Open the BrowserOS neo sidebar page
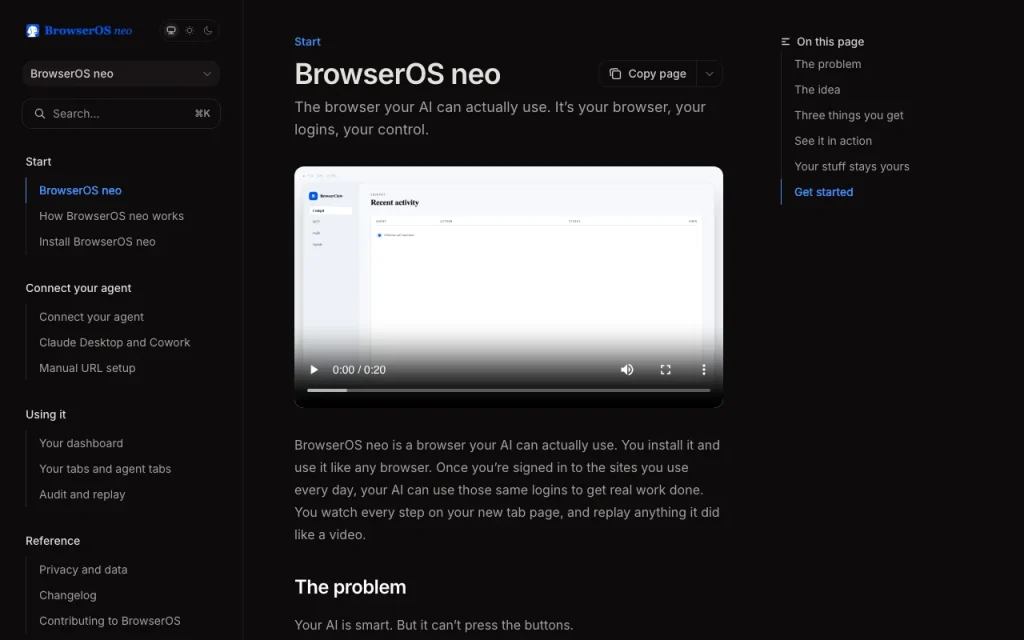 tap(80, 191)
